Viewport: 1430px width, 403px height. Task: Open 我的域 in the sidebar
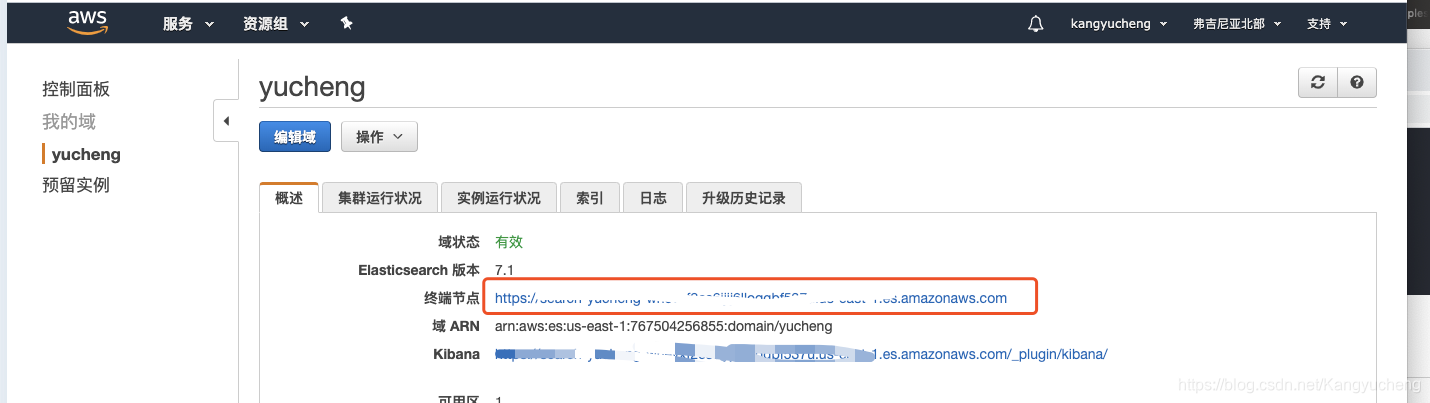pos(69,121)
